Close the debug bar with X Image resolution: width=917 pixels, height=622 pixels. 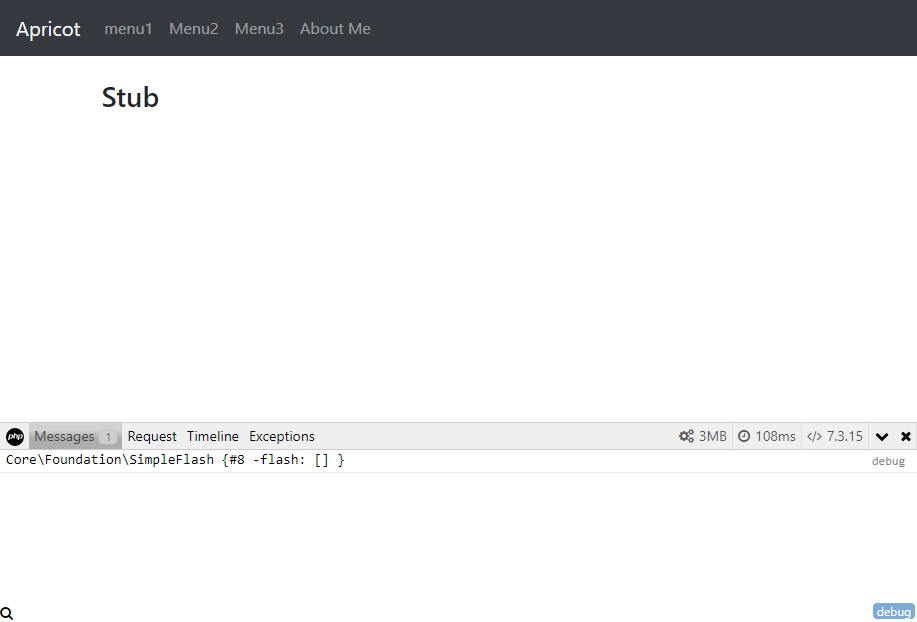[906, 437]
